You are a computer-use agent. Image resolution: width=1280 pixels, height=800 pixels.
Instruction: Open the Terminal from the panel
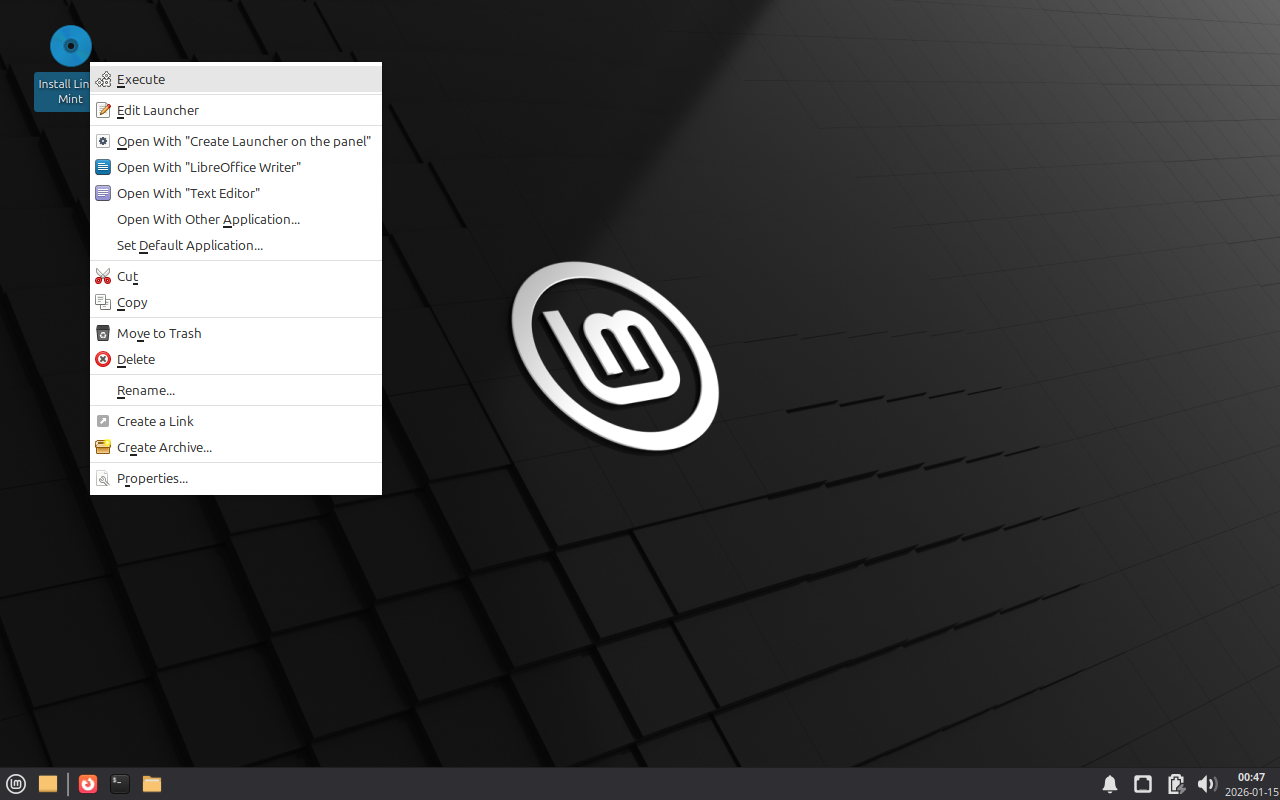(120, 784)
